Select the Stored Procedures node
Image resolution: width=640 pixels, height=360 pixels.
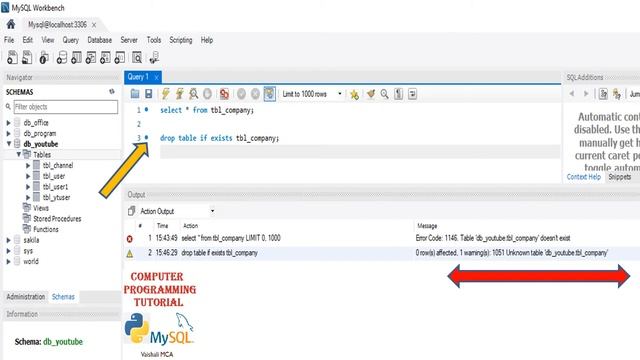point(57,218)
